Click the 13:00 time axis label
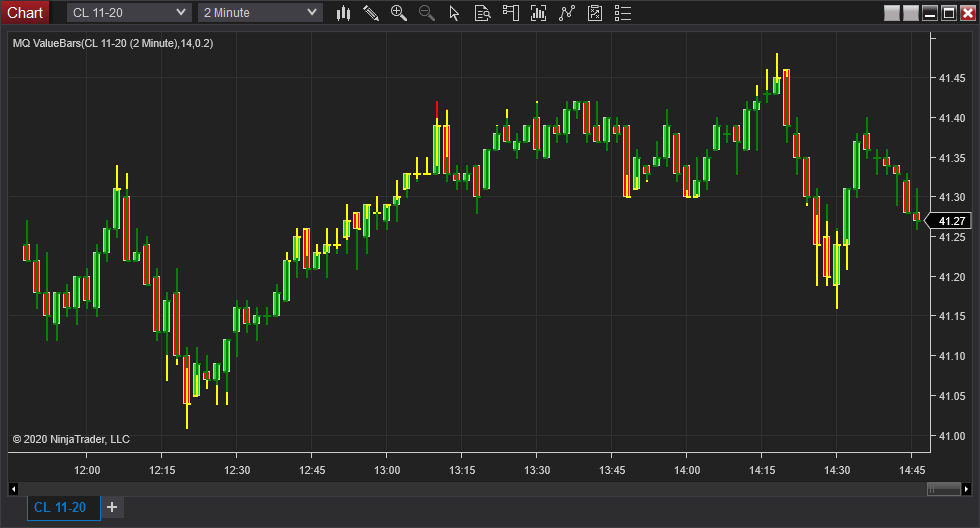The width and height of the screenshot is (980, 528). (x=387, y=470)
